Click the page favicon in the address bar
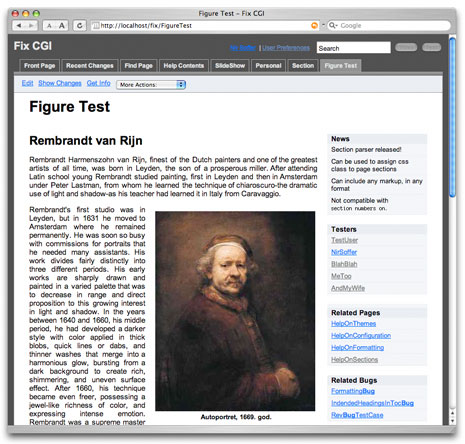Image resolution: width=465 pixels, height=444 pixels. point(96,26)
